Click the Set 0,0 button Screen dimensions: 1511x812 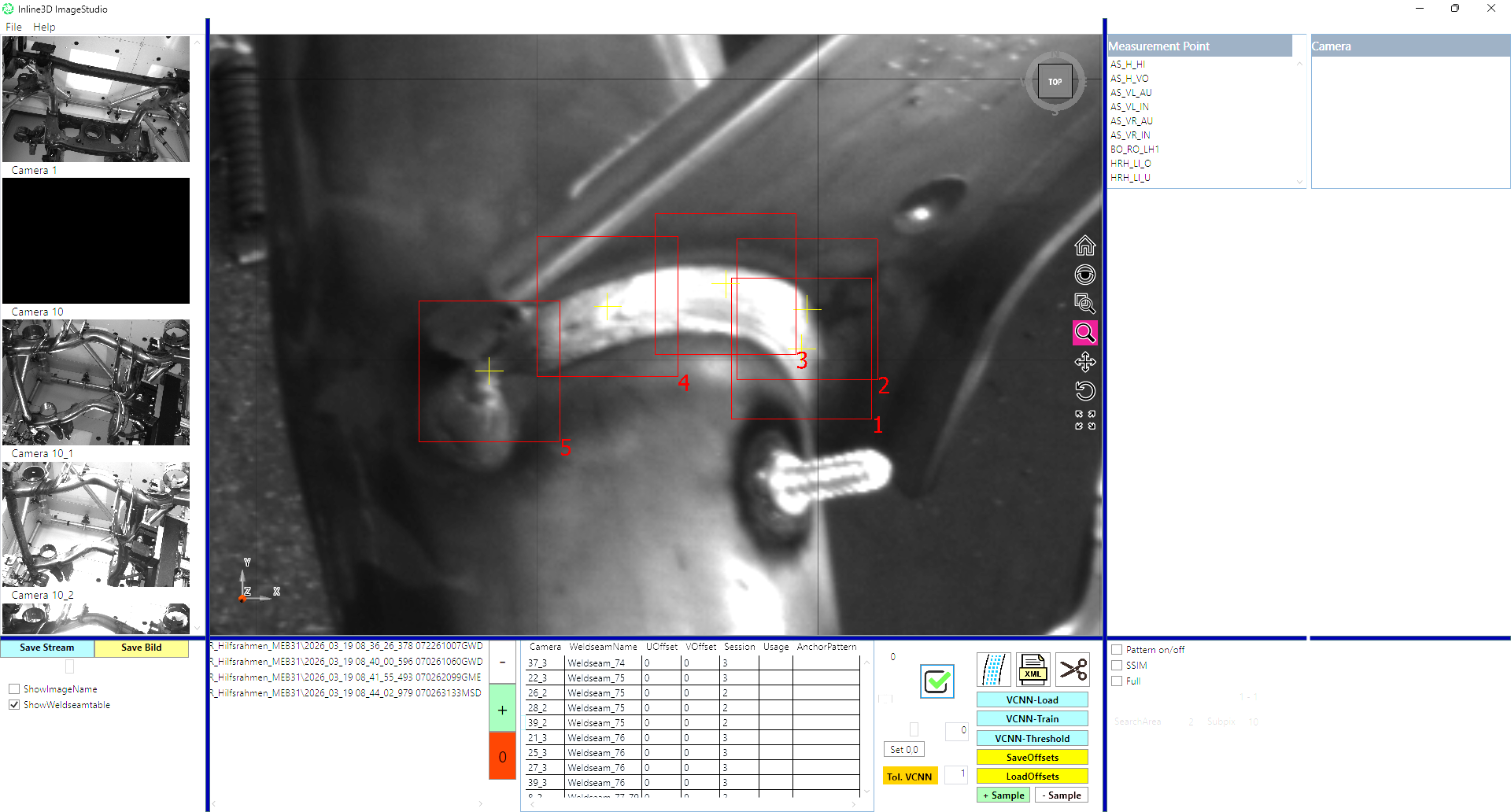904,750
